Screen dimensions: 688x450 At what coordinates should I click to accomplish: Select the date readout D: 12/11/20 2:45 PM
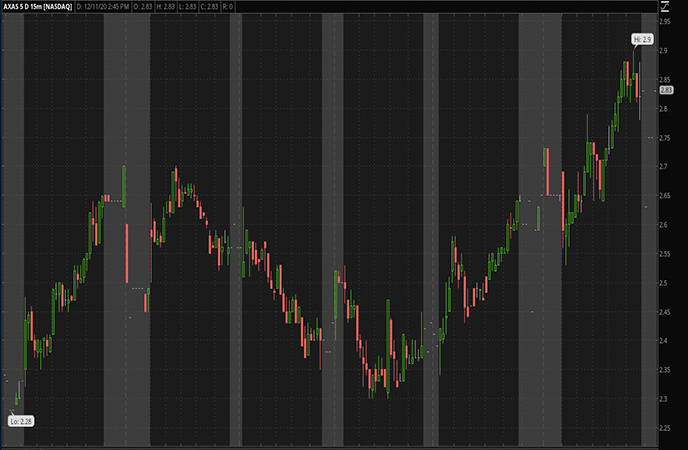[x=103, y=7]
